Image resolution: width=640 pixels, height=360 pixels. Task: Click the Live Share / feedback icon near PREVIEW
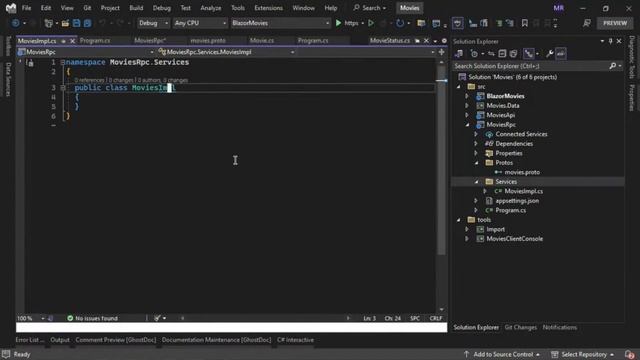point(587,23)
